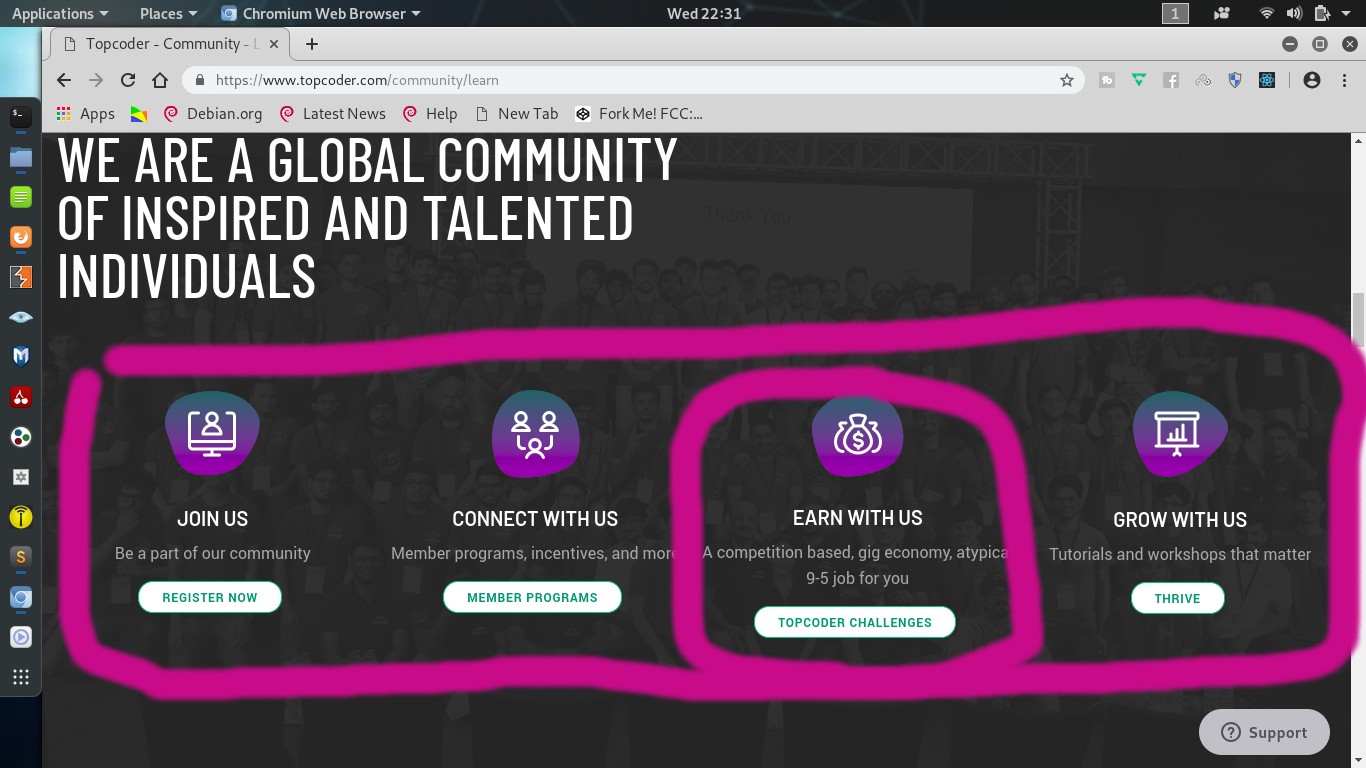Click the Member Programs button

click(532, 597)
